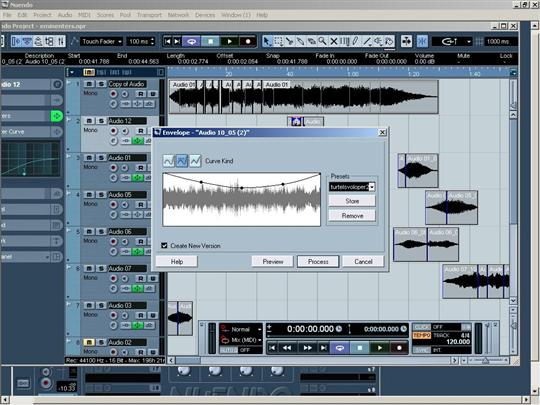Click the top toolbar Stop button
This screenshot has height=405, width=540.
[210, 41]
